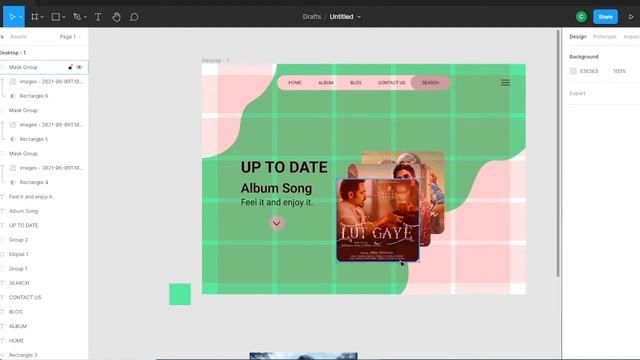Click the Untitled file name
Viewport: 640px width, 360px height.
tap(341, 17)
